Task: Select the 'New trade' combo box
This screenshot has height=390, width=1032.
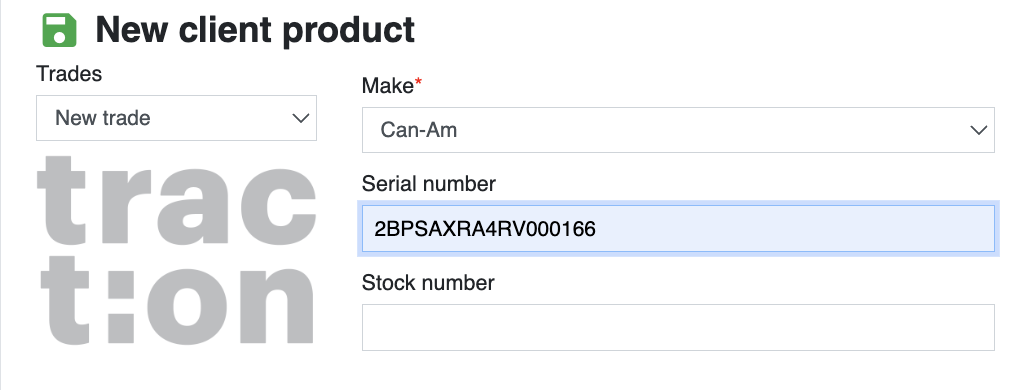Action: [176, 118]
